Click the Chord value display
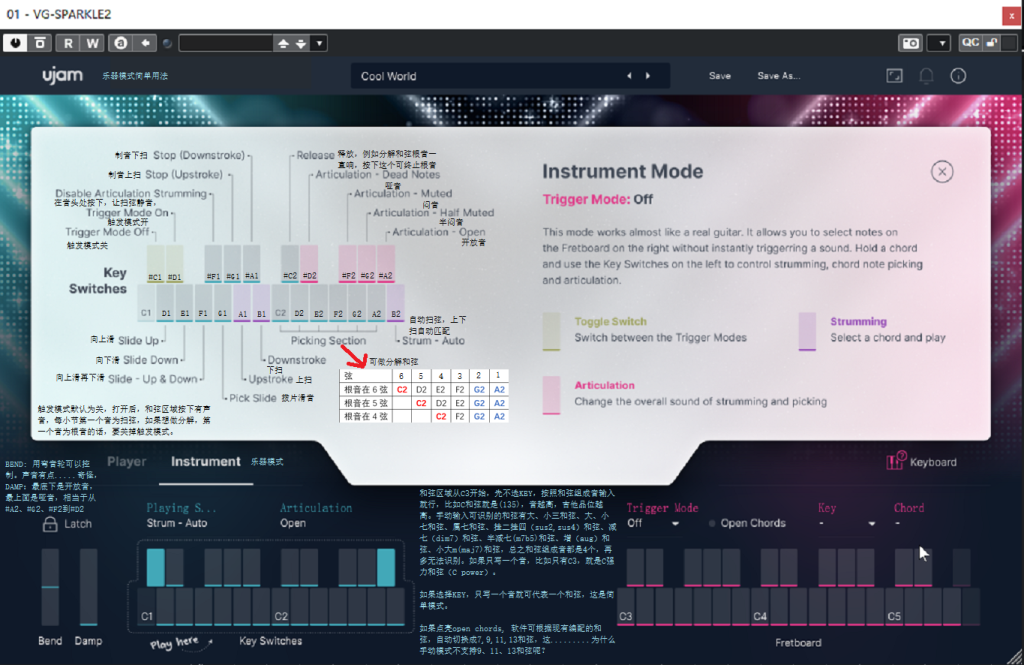 click(x=897, y=523)
